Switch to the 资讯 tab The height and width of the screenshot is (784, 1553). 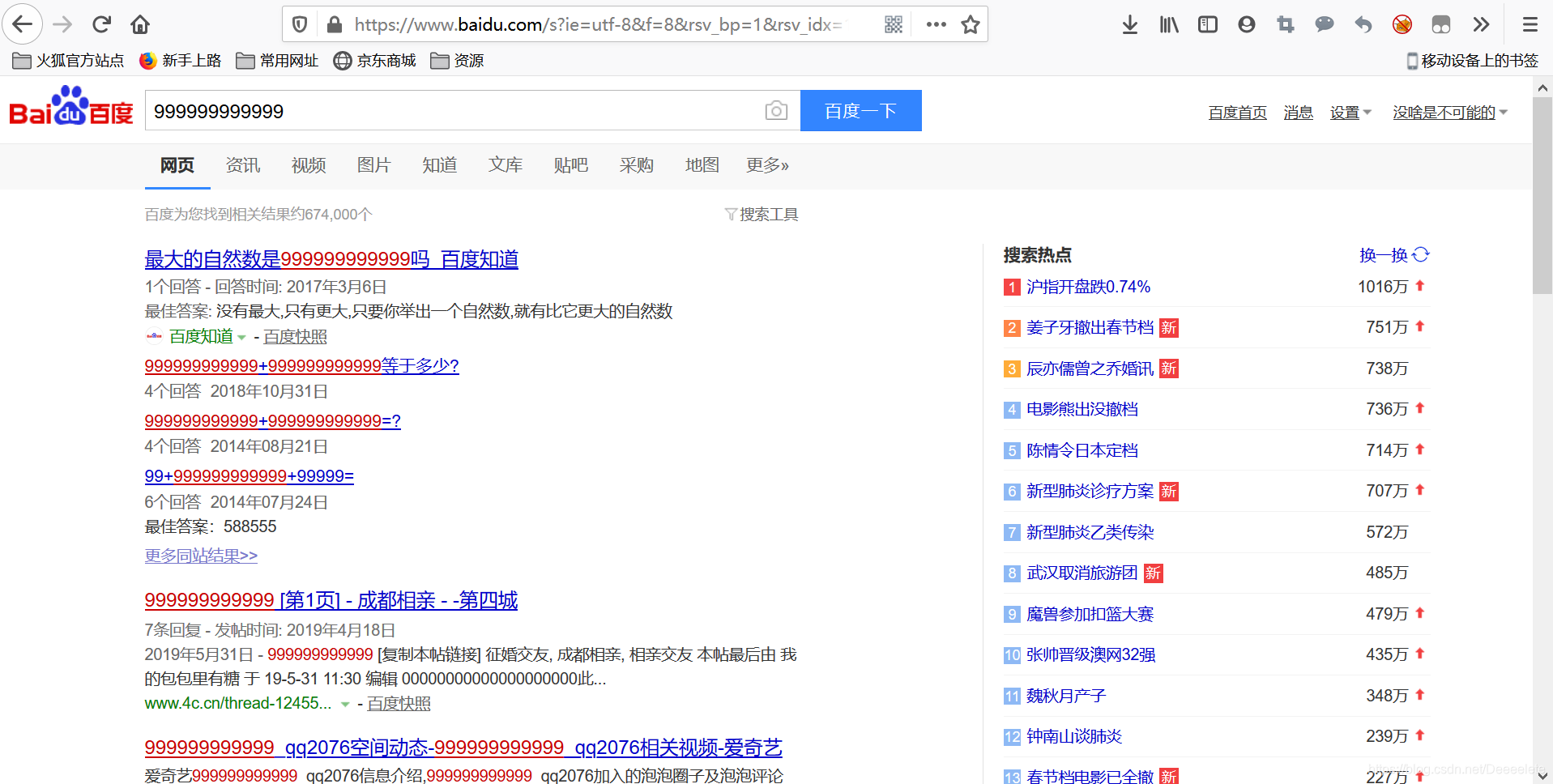coord(243,165)
